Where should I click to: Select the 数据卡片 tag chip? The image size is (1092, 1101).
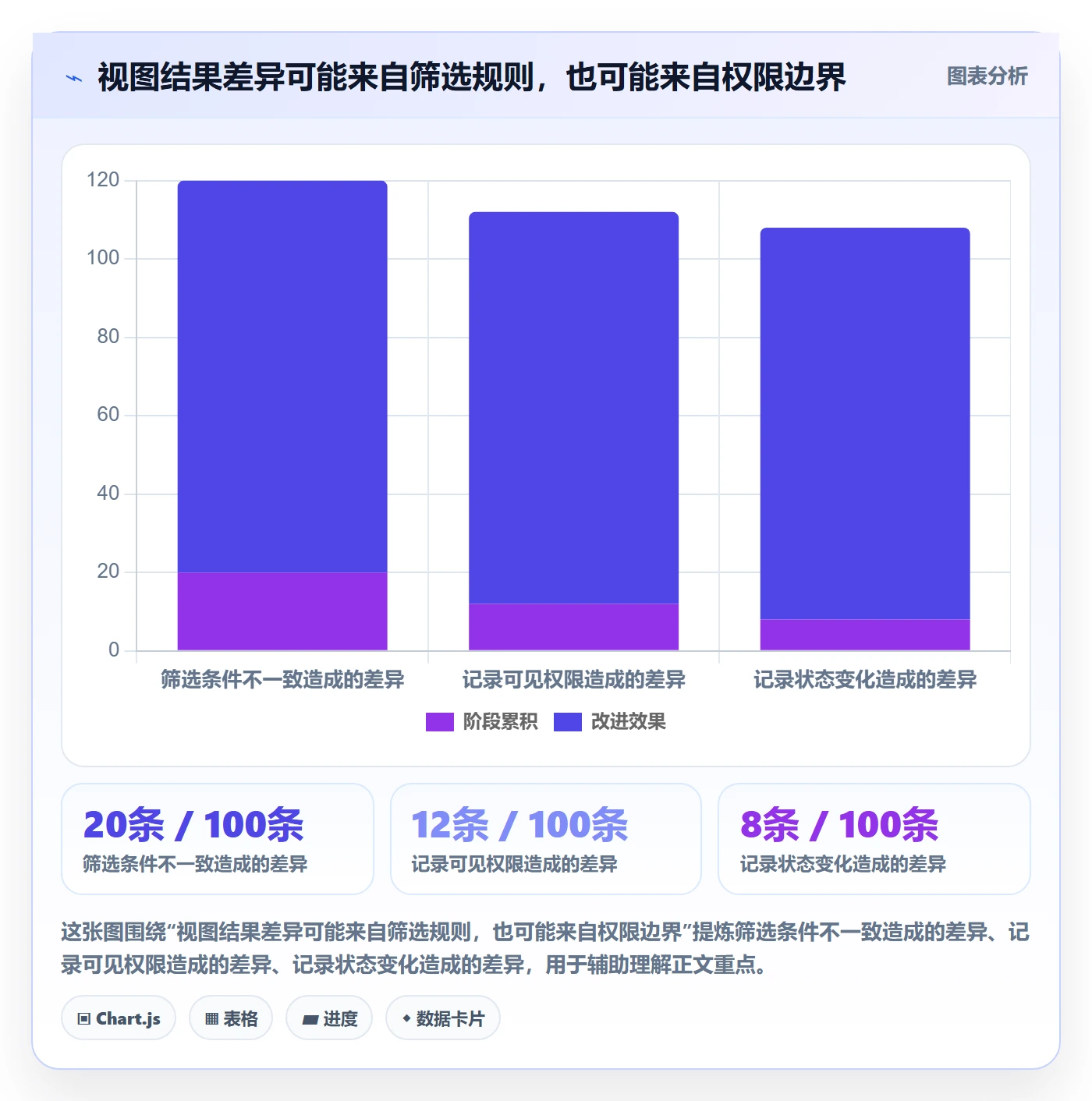pos(443,1018)
